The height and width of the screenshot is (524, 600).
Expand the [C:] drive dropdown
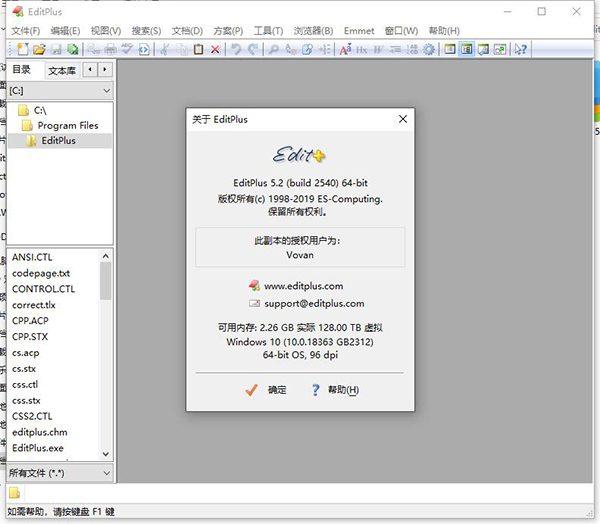click(60, 91)
